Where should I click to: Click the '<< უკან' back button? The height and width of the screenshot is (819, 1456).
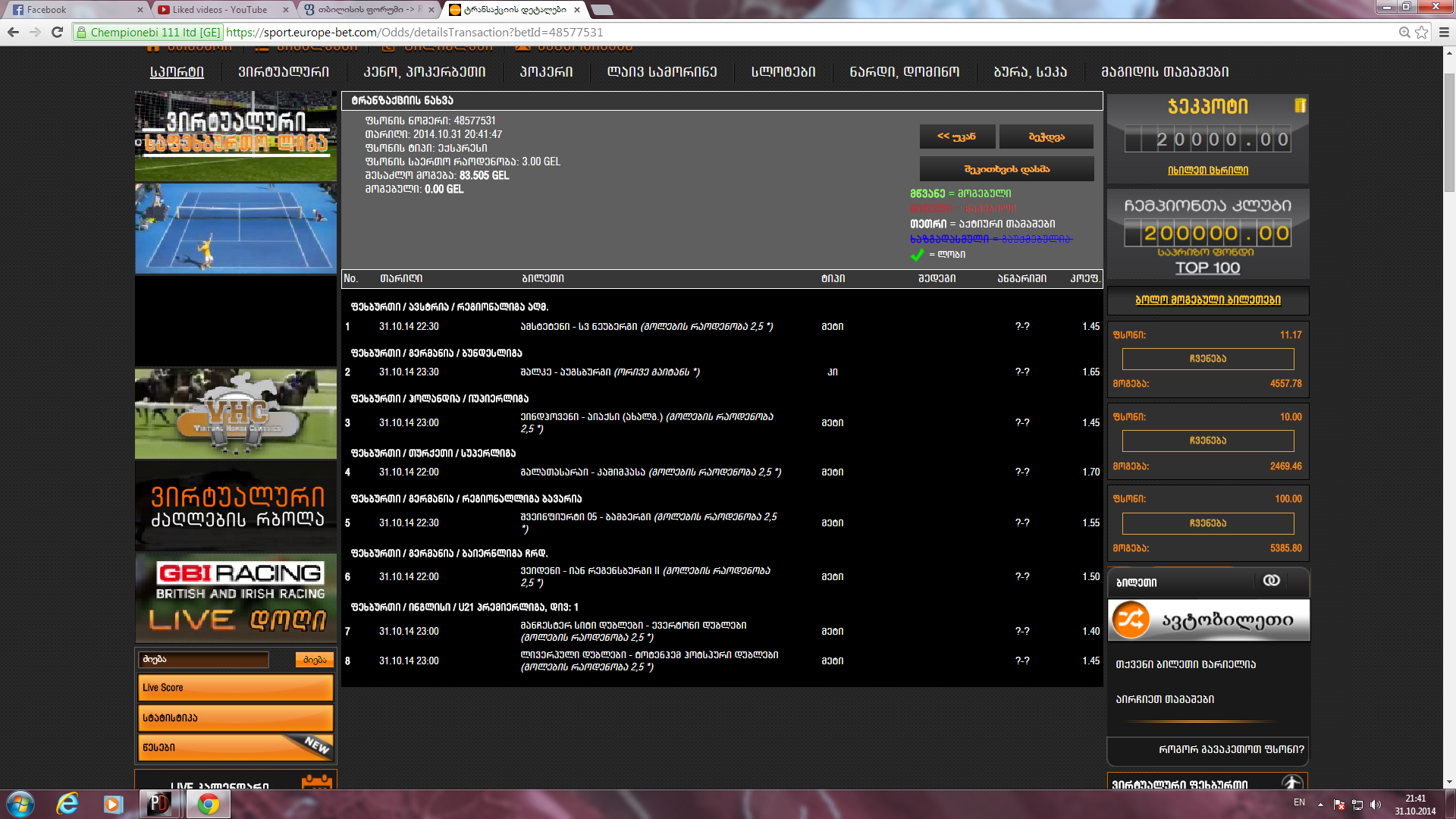coord(957,136)
